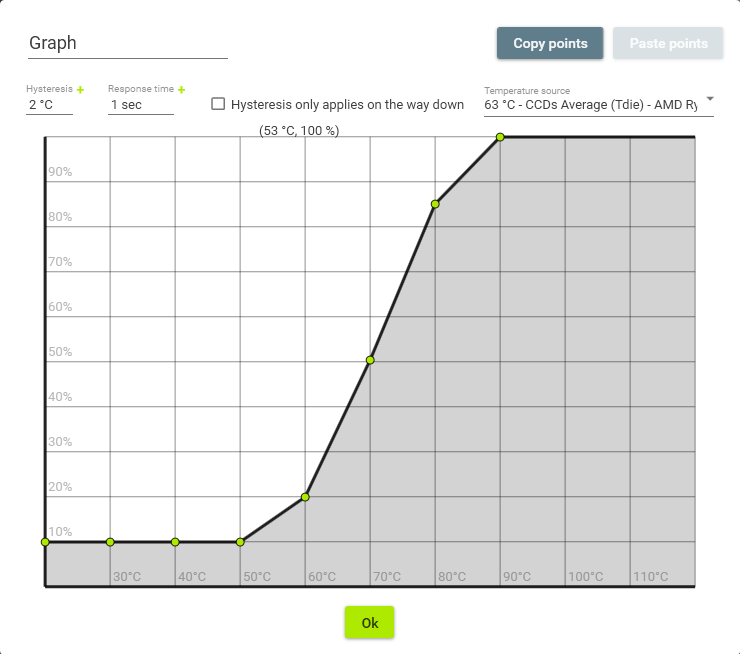Select the leftmost curve point on the Y axis
Image resolution: width=740 pixels, height=654 pixels.
[45, 542]
